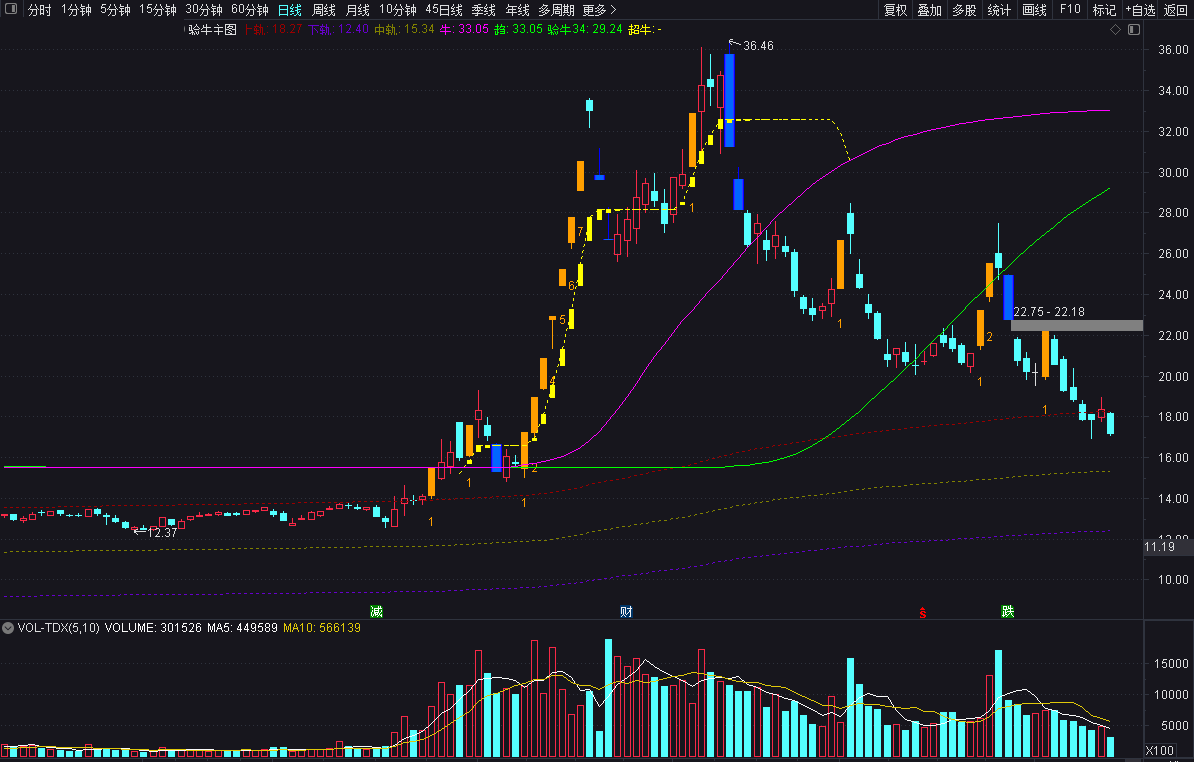The height and width of the screenshot is (762, 1194).
Task: Select the 年线 yearly chart tab
Action: point(518,10)
